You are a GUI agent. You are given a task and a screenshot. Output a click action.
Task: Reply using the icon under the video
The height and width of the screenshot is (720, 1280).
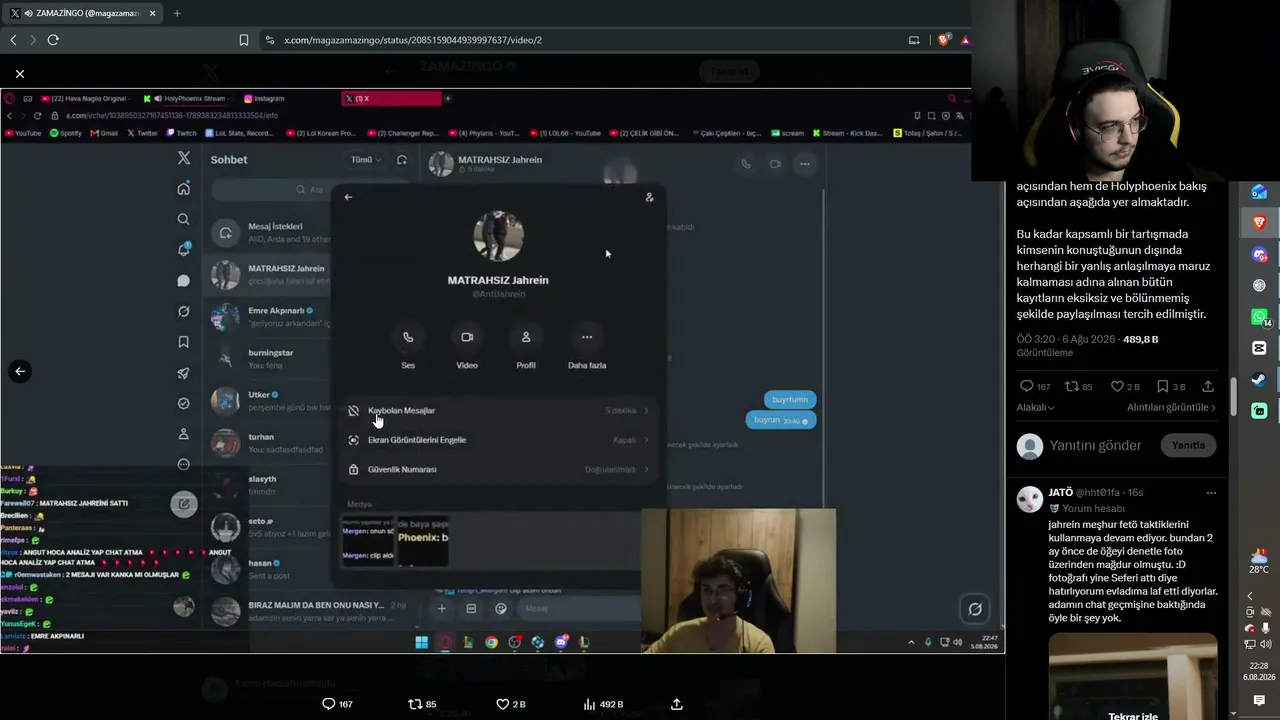(337, 704)
